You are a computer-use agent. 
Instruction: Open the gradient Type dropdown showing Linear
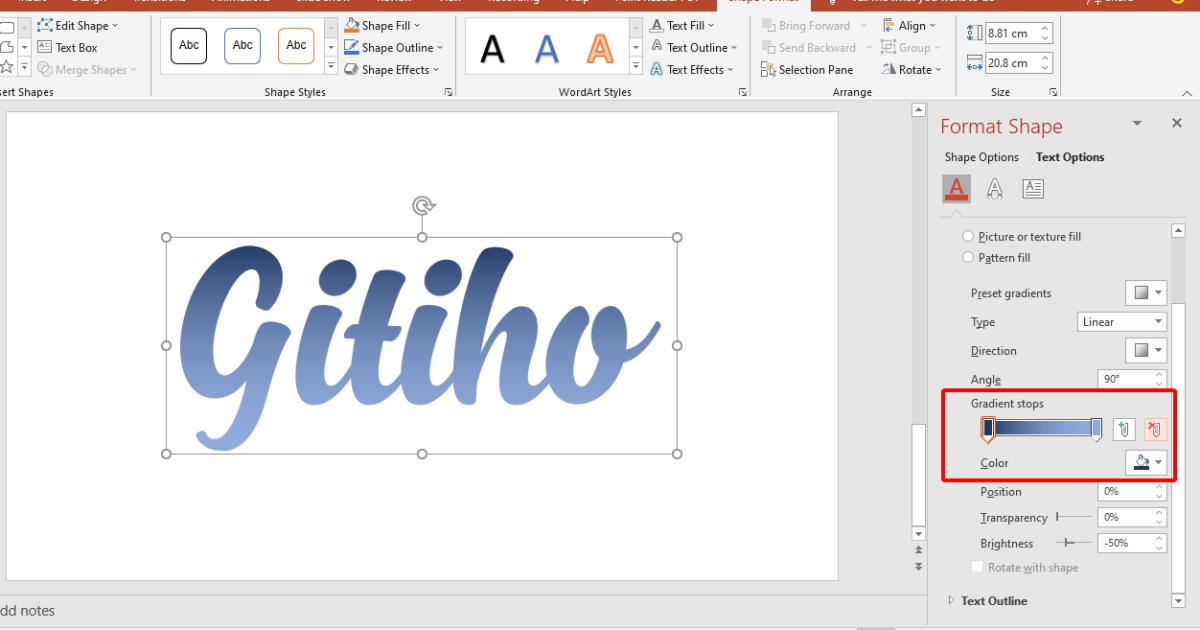[1121, 322]
